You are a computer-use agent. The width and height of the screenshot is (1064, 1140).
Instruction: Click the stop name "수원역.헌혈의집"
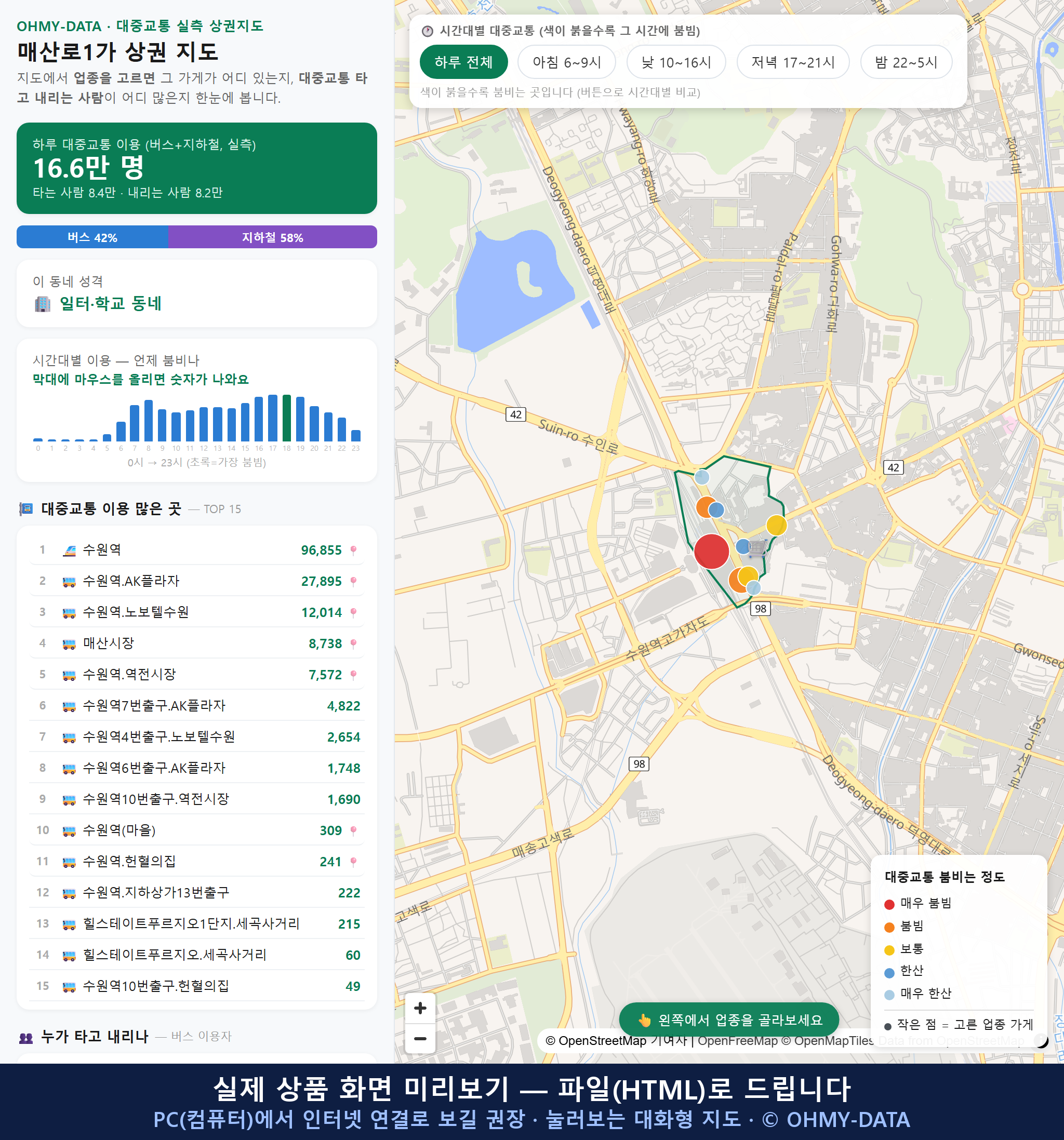click(129, 861)
